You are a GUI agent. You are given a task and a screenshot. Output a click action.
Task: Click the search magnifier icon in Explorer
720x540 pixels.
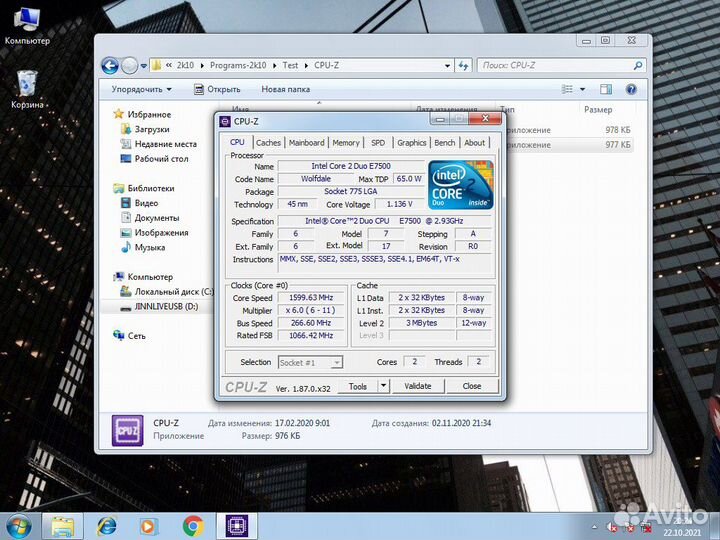coord(638,66)
